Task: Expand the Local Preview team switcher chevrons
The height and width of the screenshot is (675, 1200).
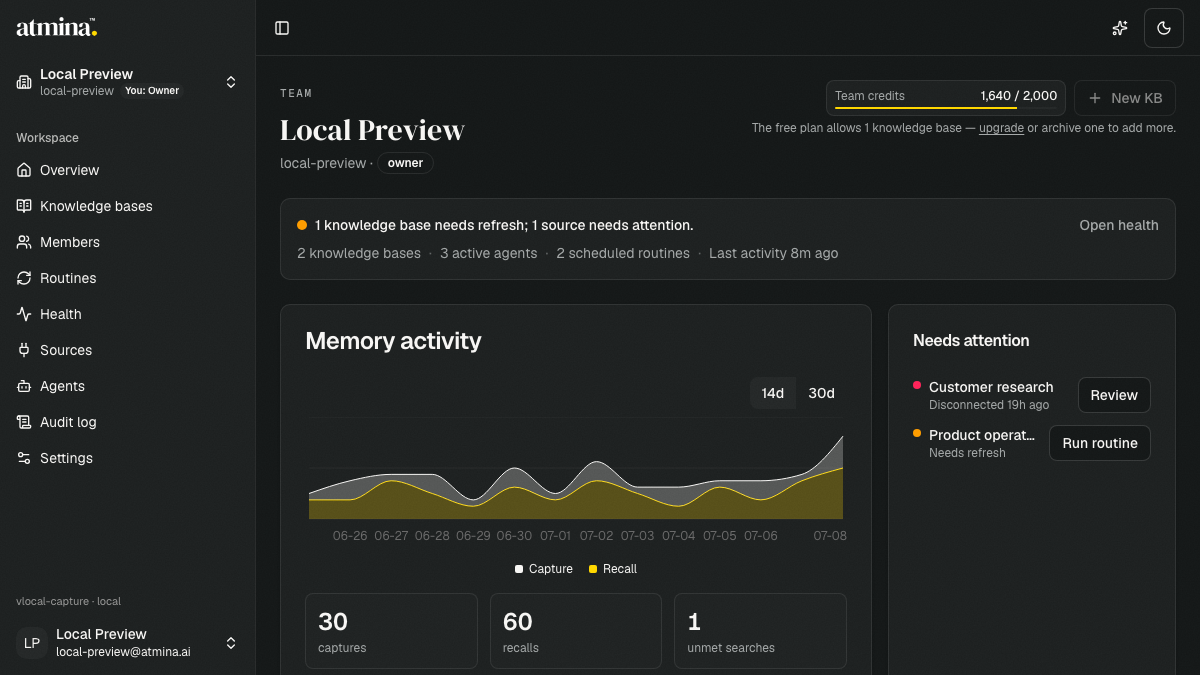Action: (x=231, y=82)
